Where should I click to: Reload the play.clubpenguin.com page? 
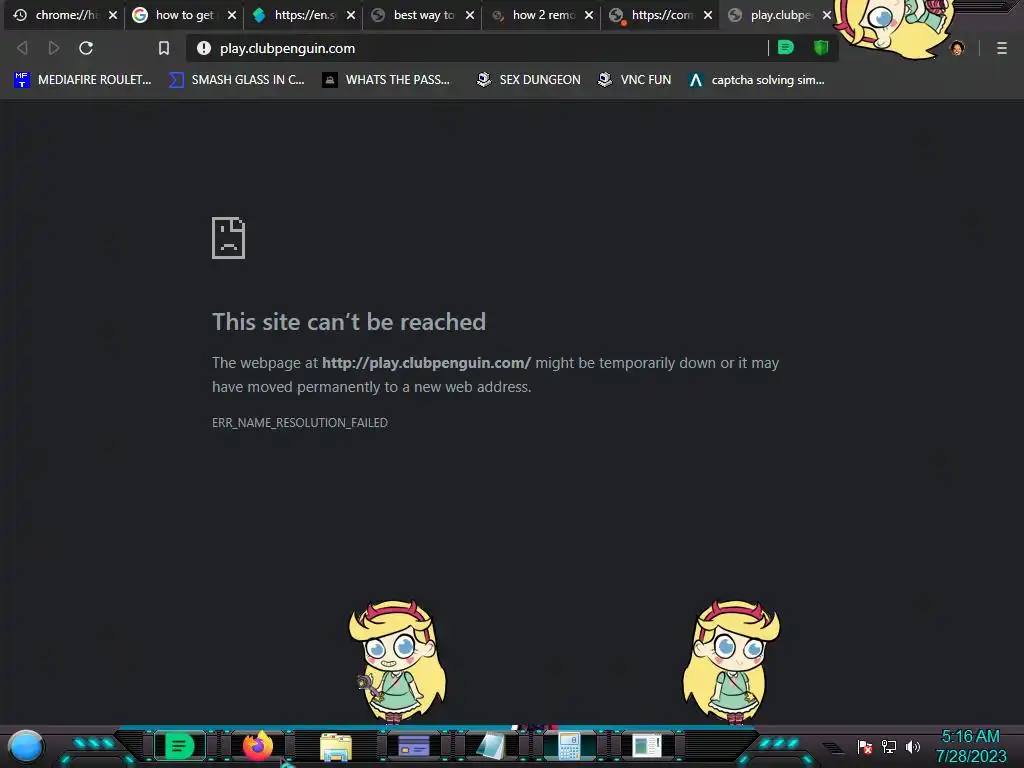86,48
